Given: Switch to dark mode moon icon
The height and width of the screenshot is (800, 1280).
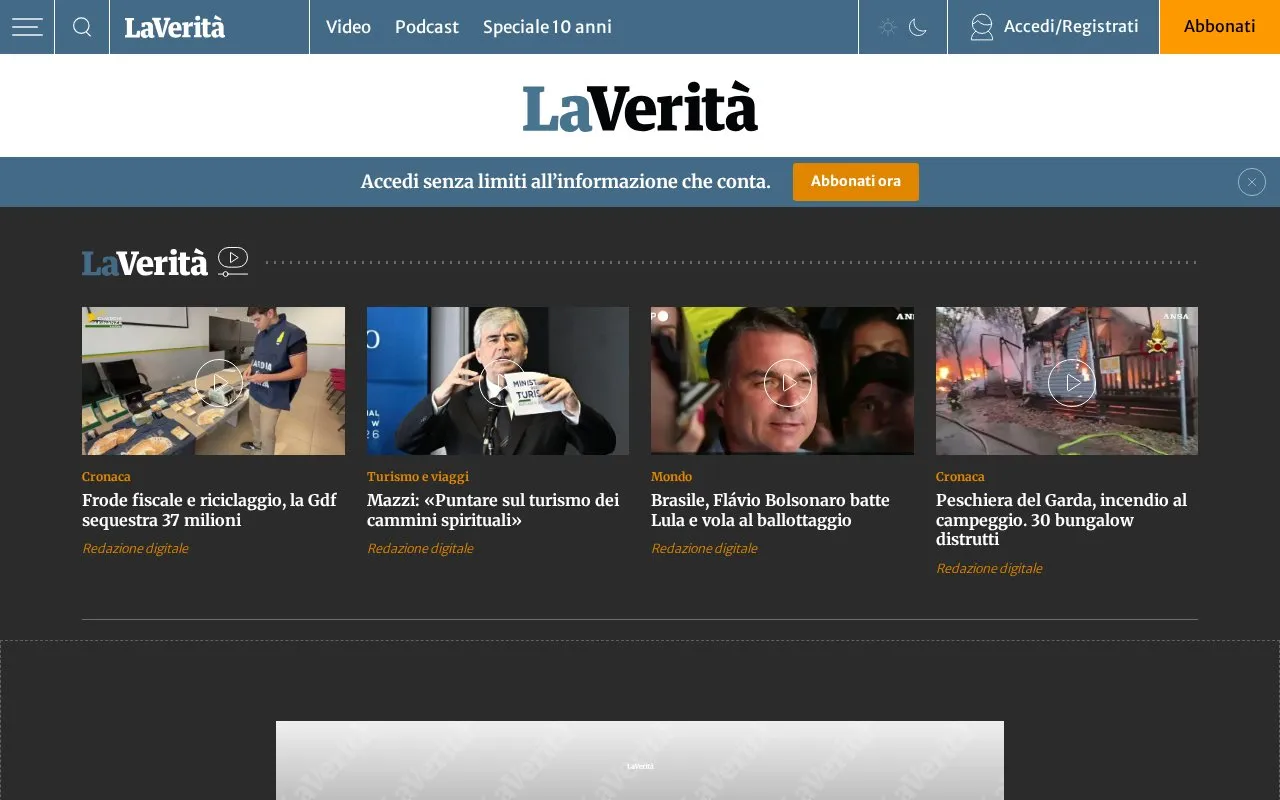Looking at the screenshot, I should tap(918, 27).
